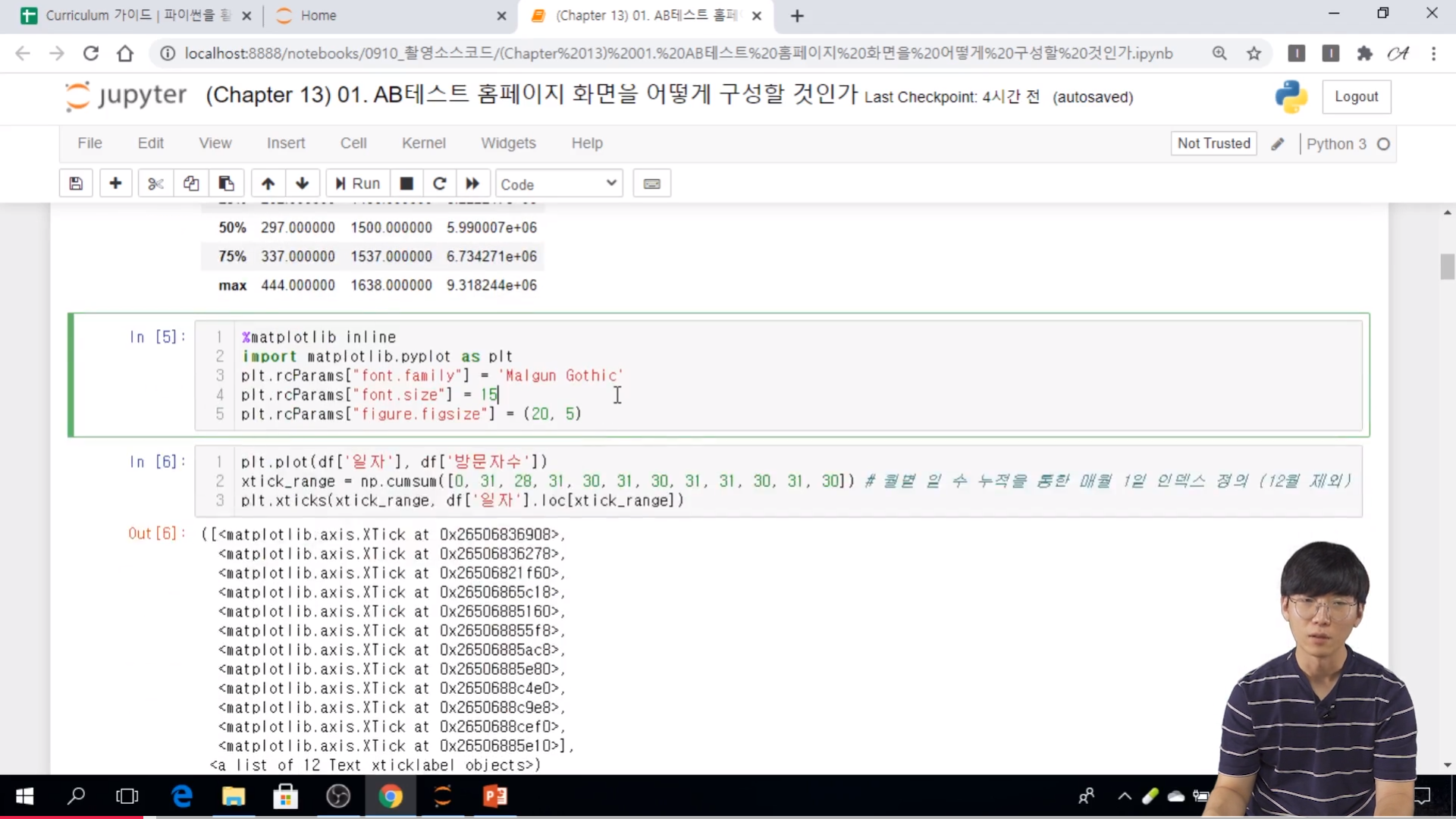This screenshot has width=1456, height=819.
Task: Open the Kernel menu
Action: [x=423, y=143]
